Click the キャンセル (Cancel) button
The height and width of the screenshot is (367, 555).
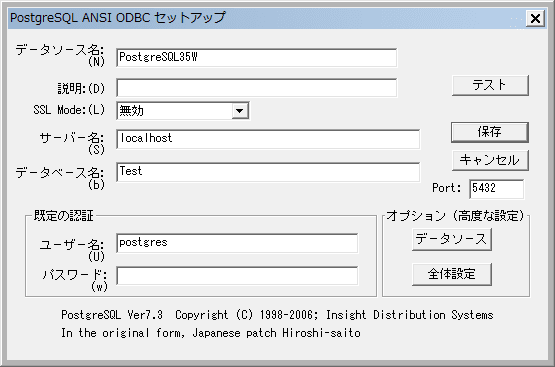(x=490, y=160)
